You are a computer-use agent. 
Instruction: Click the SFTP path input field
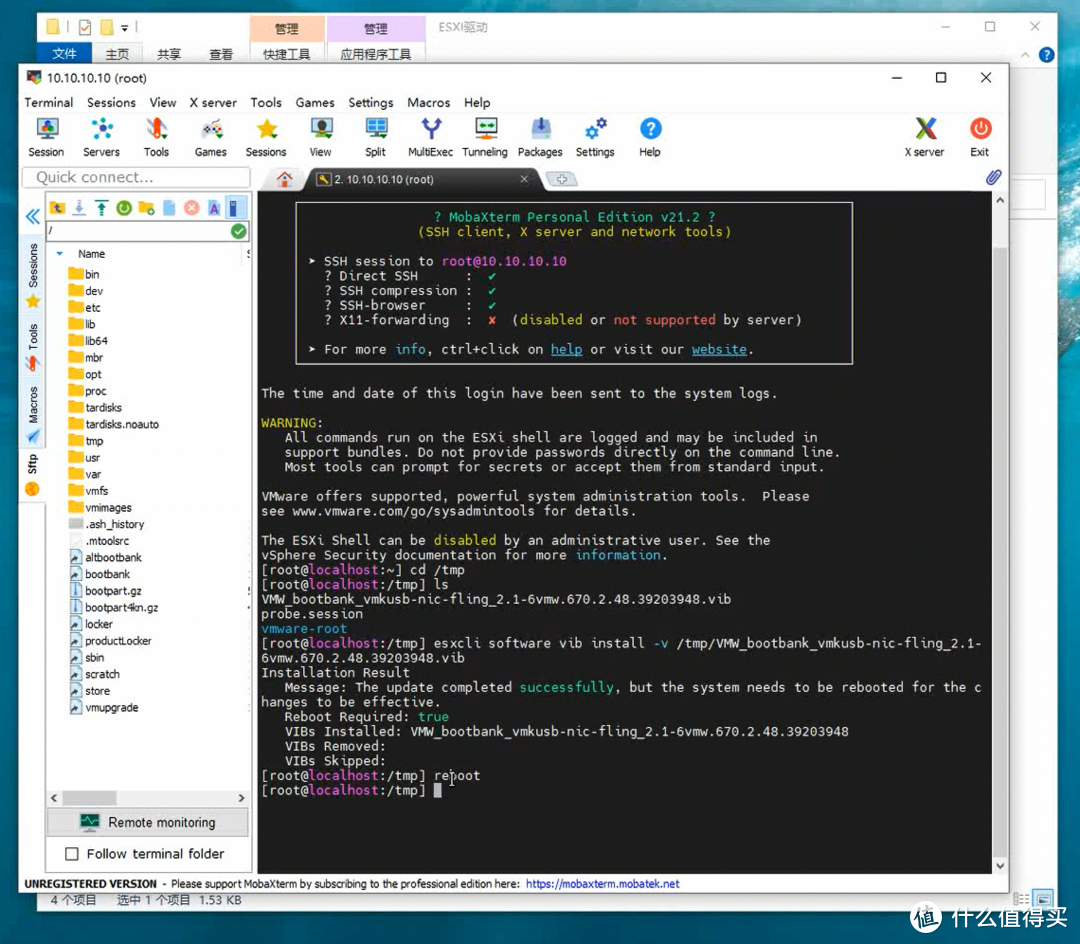[x=138, y=231]
